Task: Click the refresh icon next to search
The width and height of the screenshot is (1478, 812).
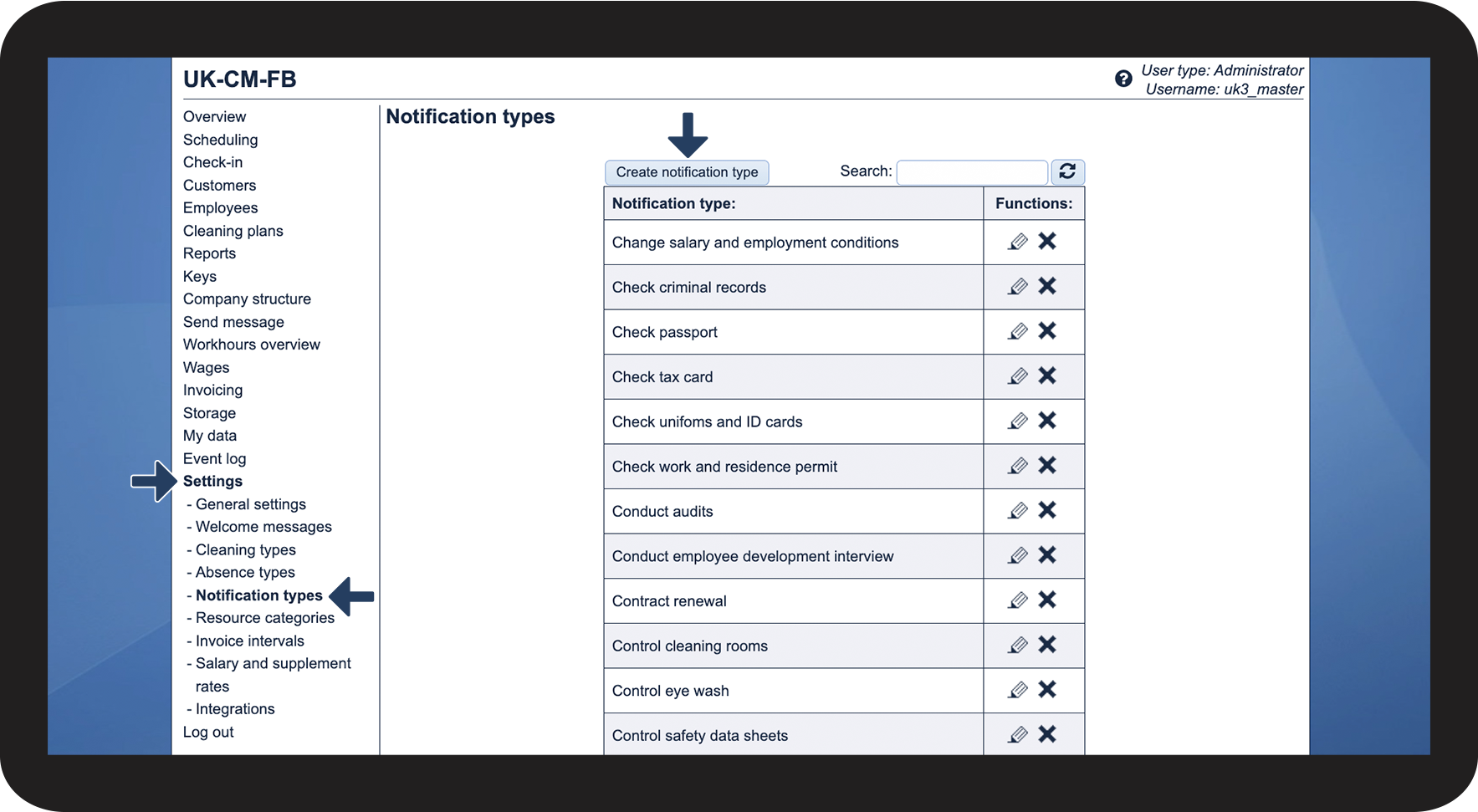Action: (1067, 171)
